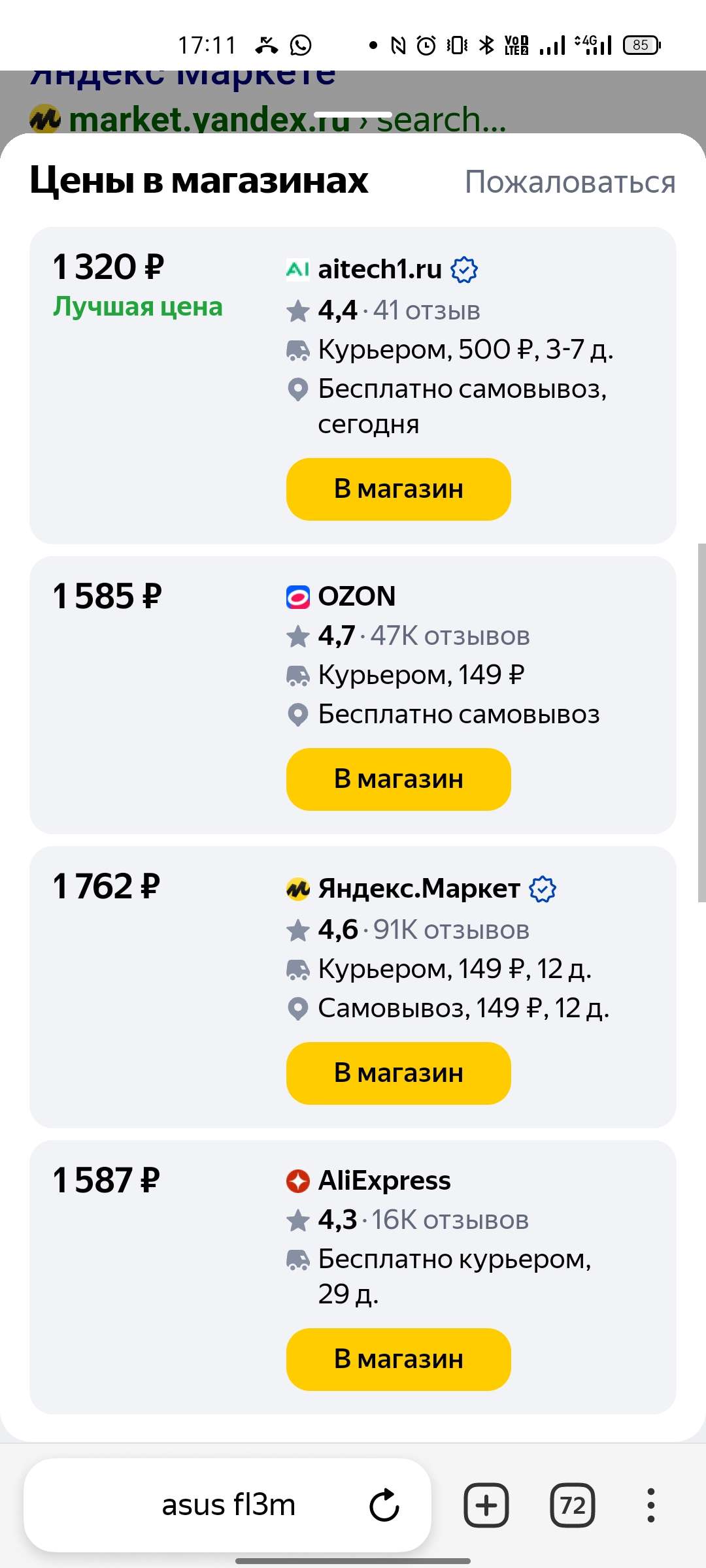Open the browser three-dot menu
Viewport: 706px width, 1568px height.
click(x=650, y=1505)
